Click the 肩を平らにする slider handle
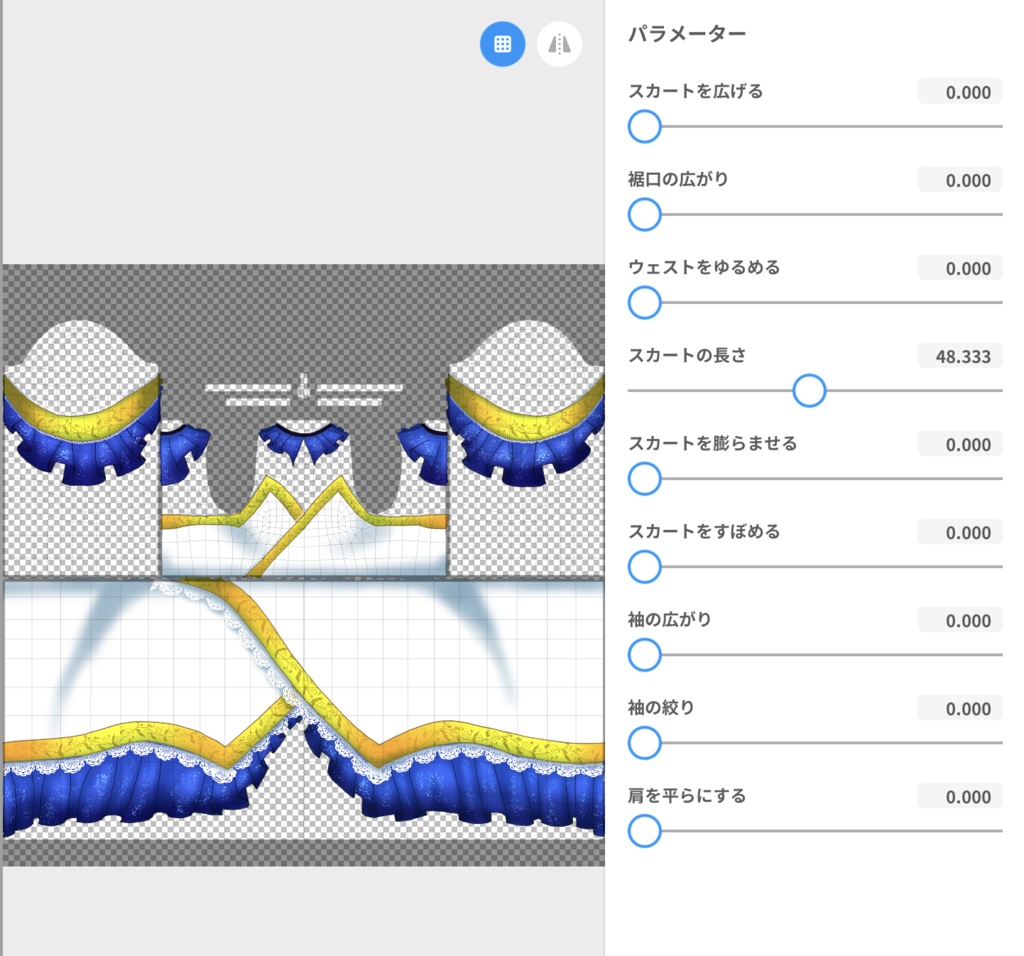1024x956 pixels. tap(645, 831)
